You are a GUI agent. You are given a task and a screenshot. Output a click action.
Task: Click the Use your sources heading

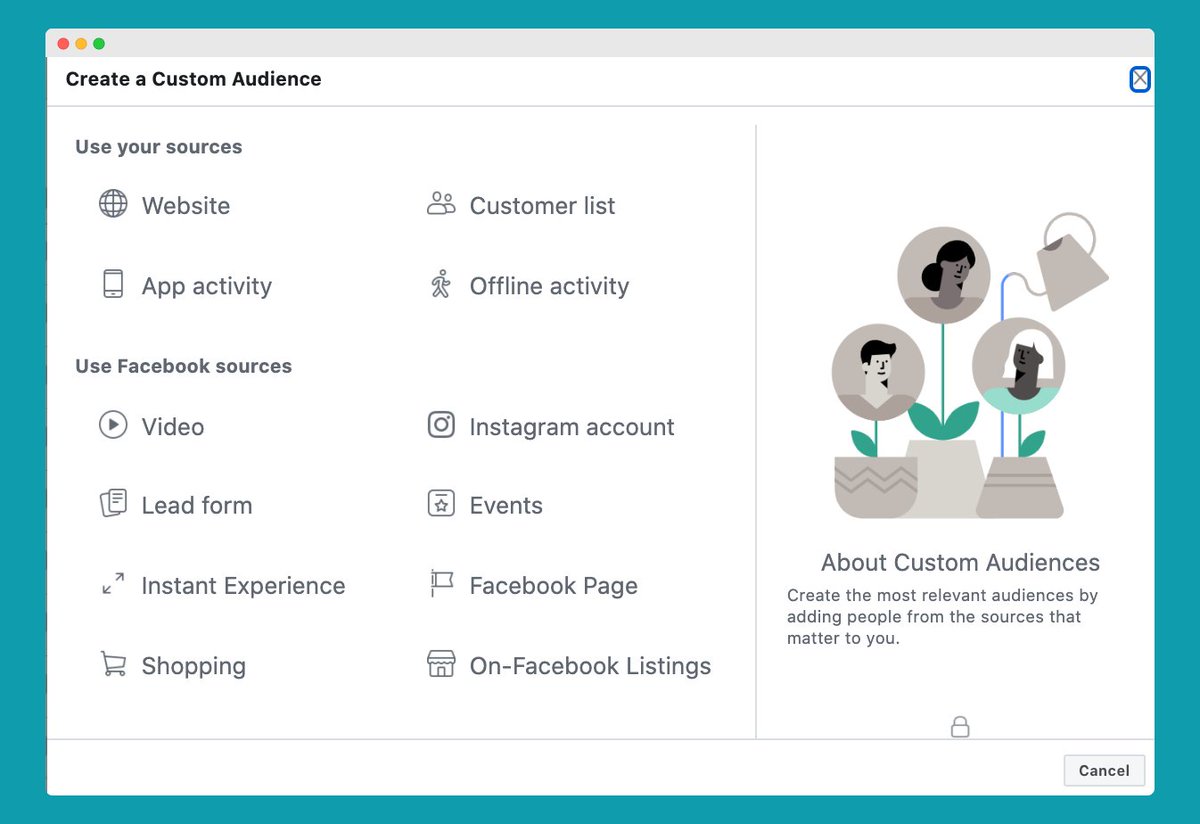(x=159, y=147)
